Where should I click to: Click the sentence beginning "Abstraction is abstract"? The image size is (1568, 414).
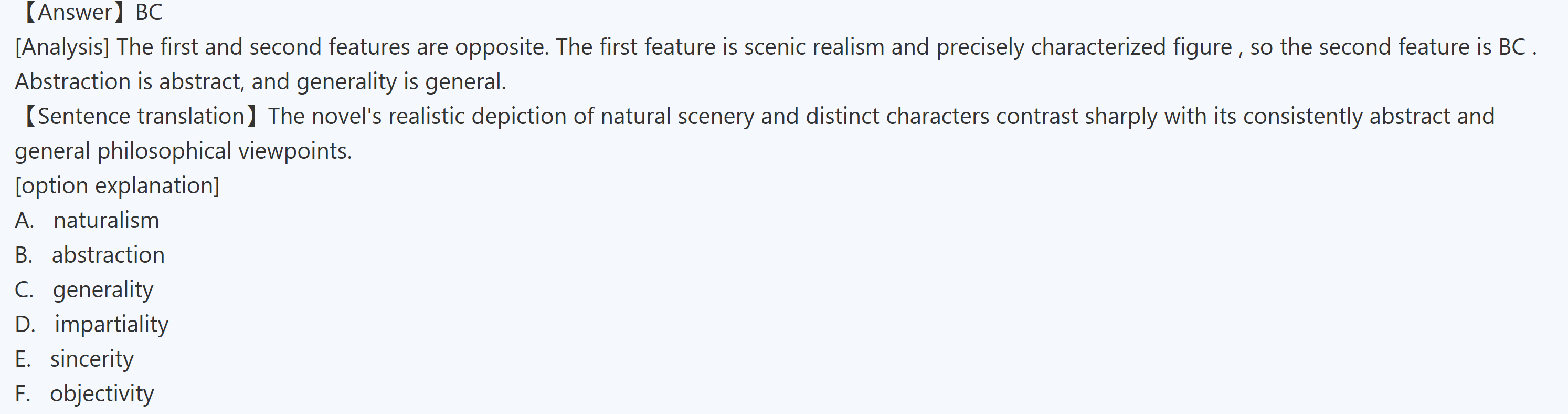260,82
